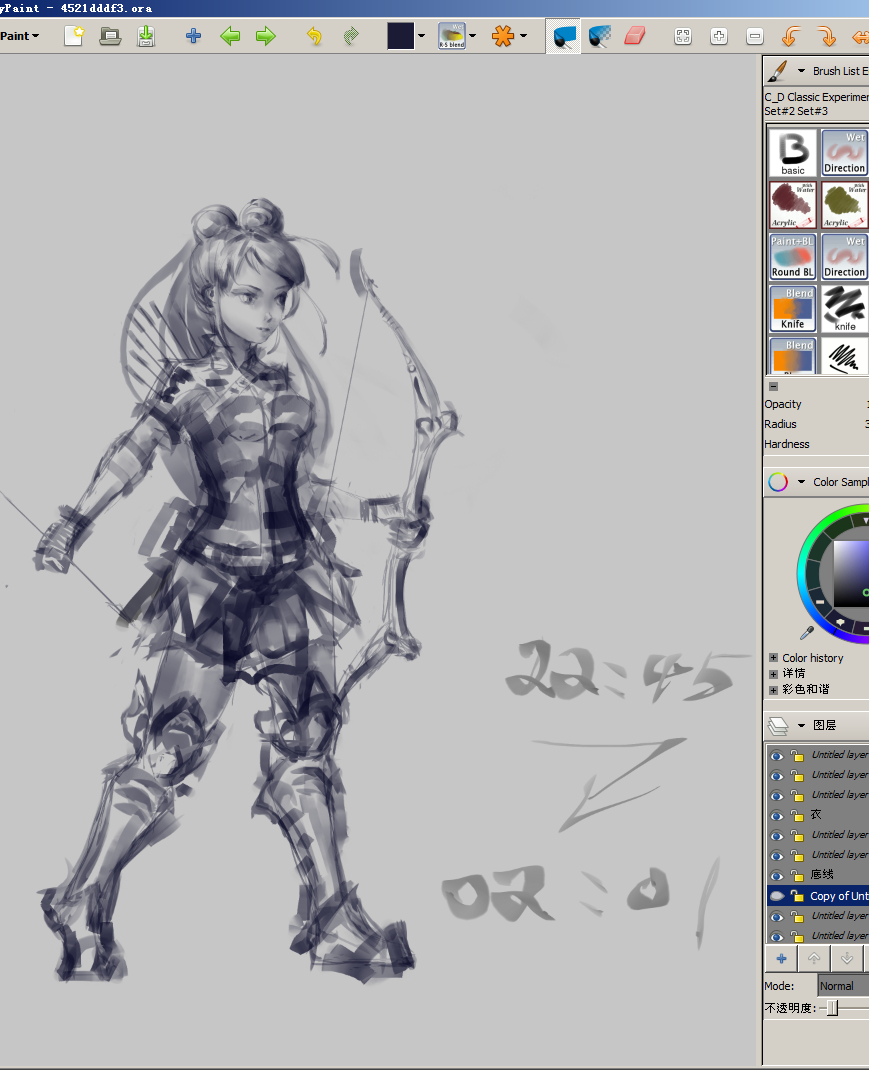Select the black knife brush
869x1073 pixels.
coord(845,309)
